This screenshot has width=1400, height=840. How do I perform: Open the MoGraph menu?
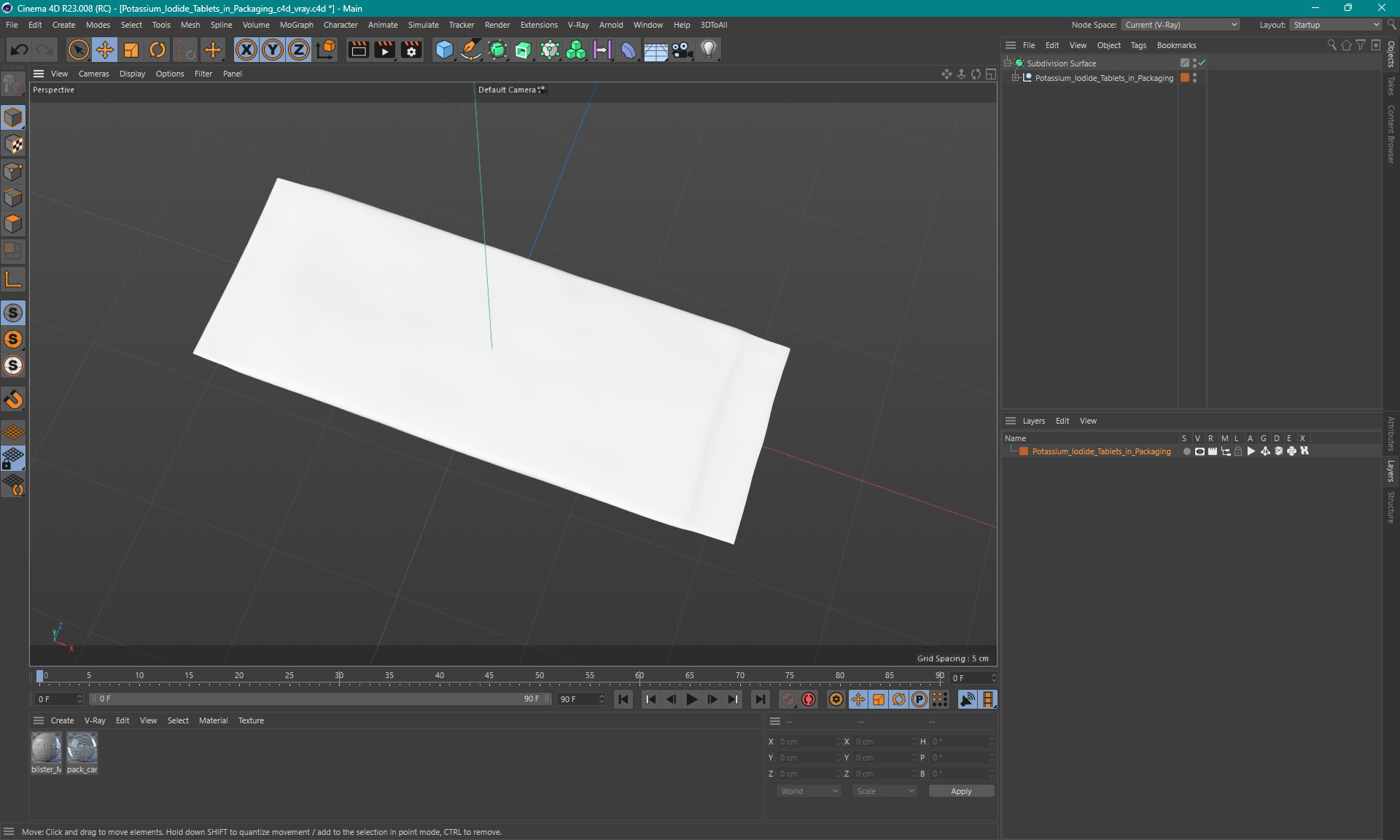(x=296, y=25)
